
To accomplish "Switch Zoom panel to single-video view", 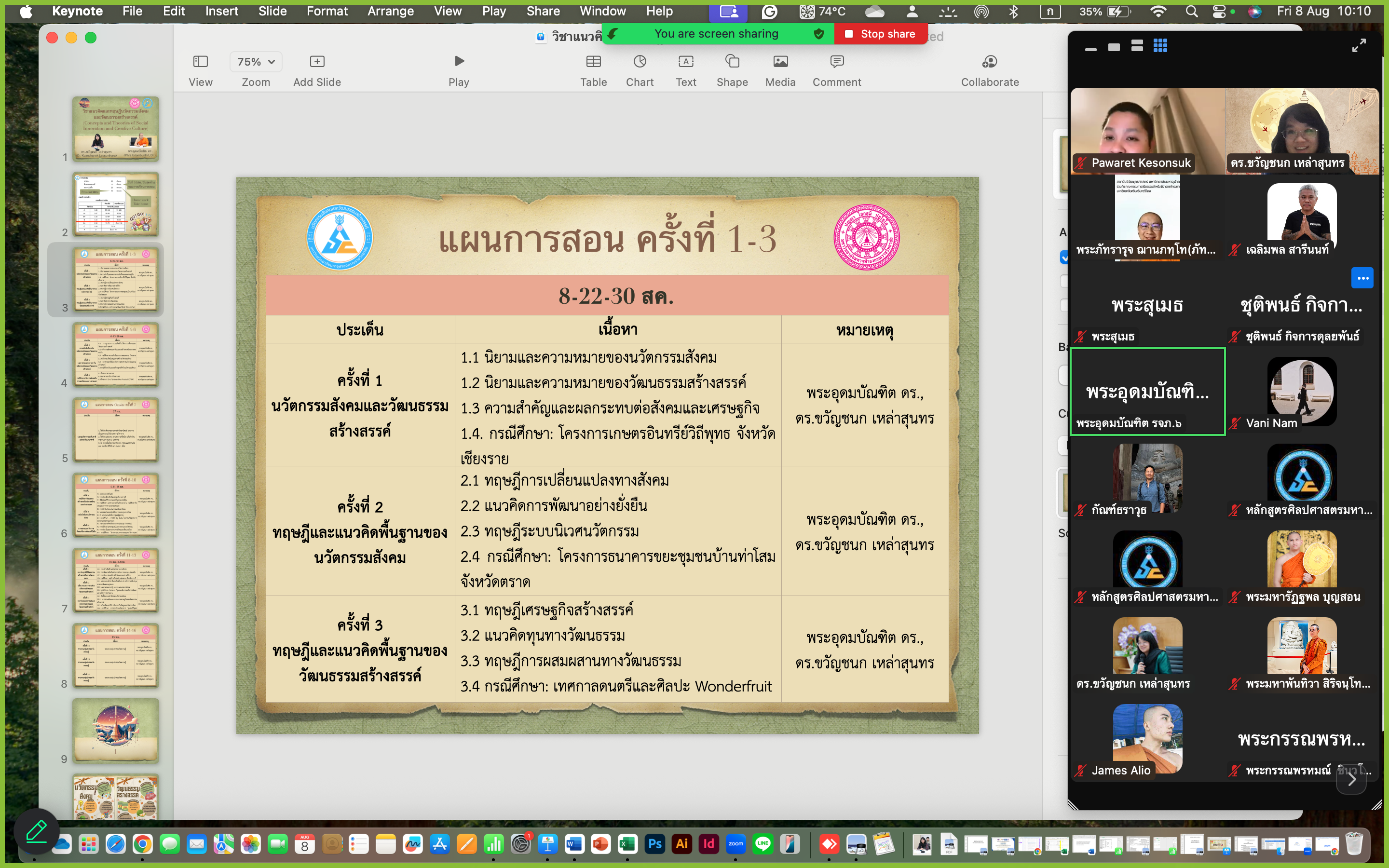I will 1114,47.
